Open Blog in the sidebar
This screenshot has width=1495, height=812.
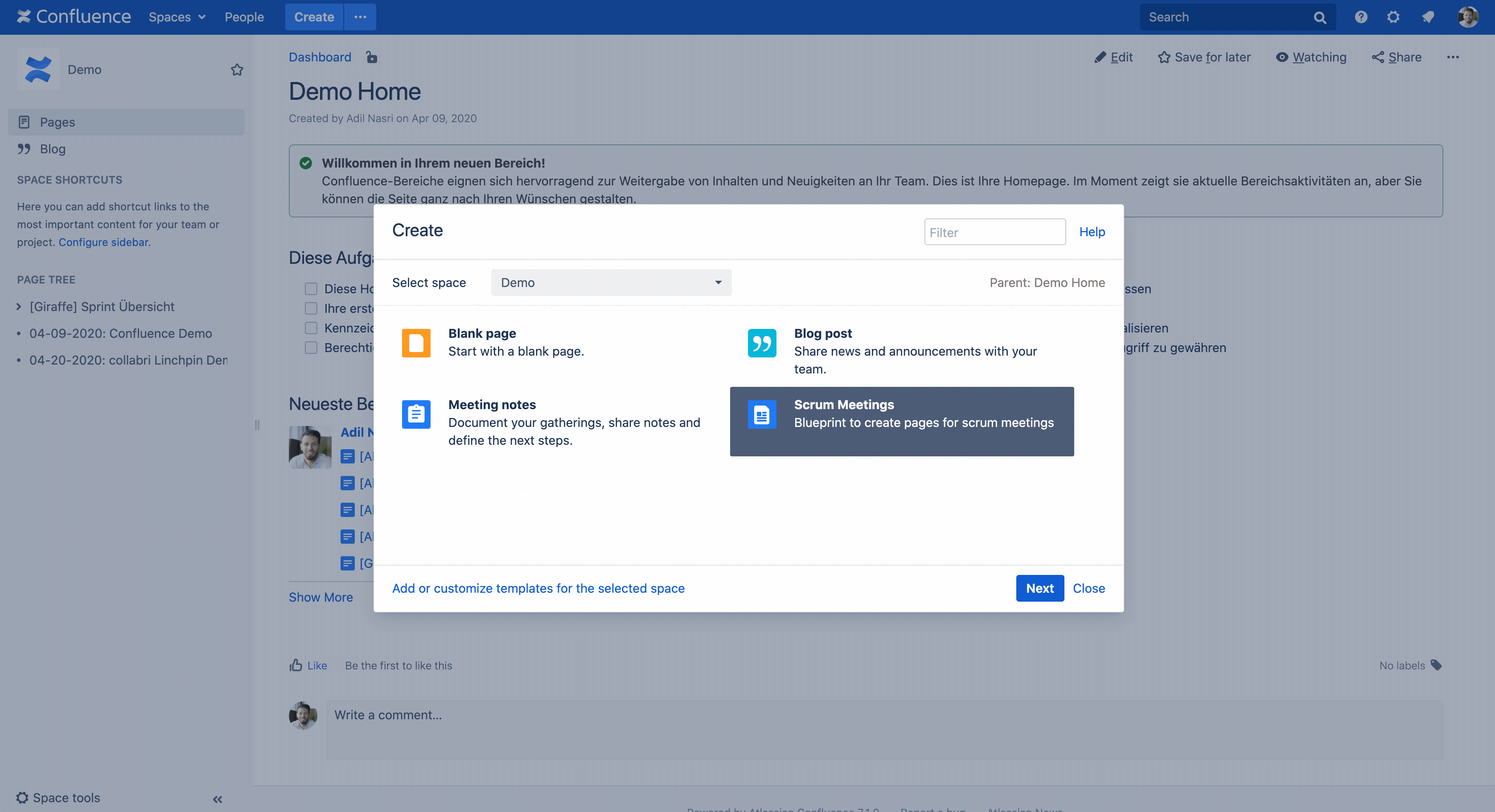[126, 148]
